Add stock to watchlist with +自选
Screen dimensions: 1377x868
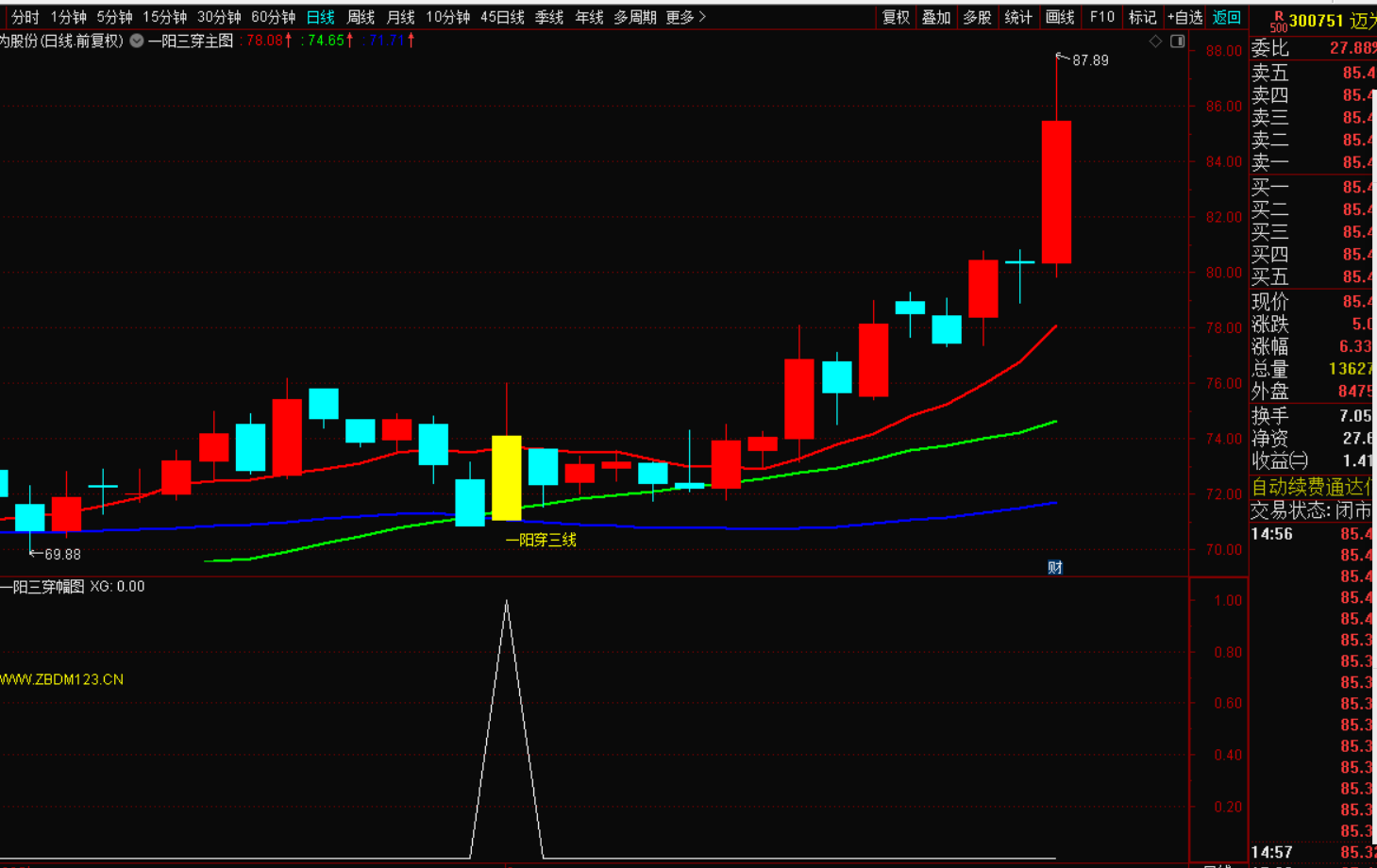(x=1184, y=17)
